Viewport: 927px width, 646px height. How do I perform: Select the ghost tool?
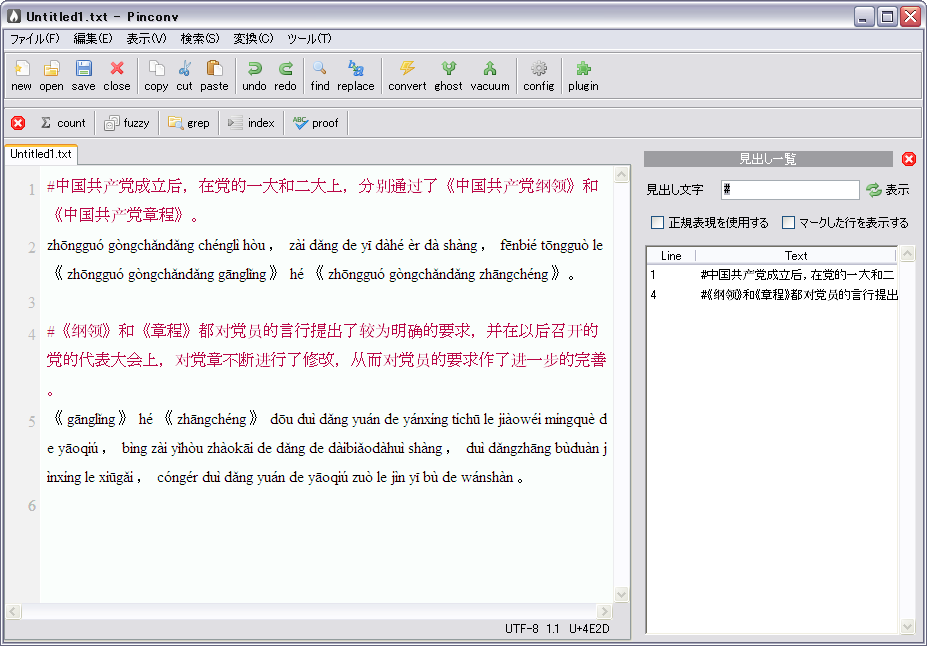[x=449, y=76]
